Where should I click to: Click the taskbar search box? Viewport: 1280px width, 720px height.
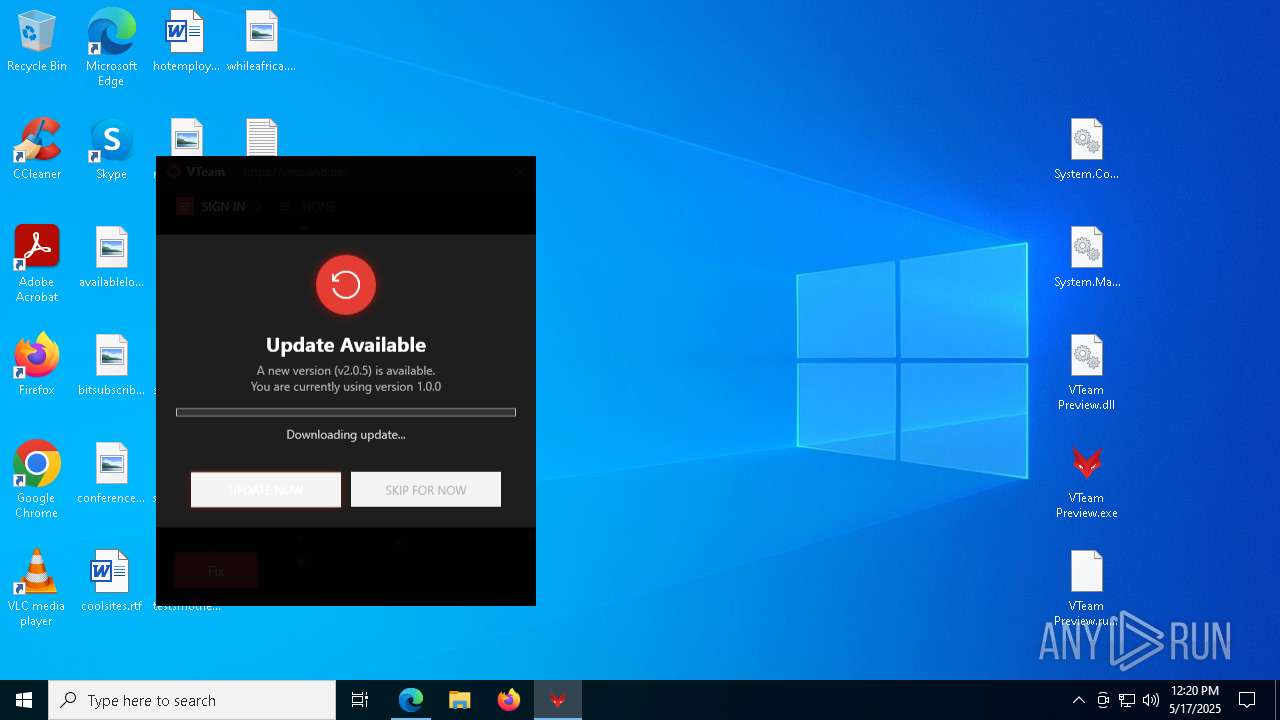(x=192, y=700)
